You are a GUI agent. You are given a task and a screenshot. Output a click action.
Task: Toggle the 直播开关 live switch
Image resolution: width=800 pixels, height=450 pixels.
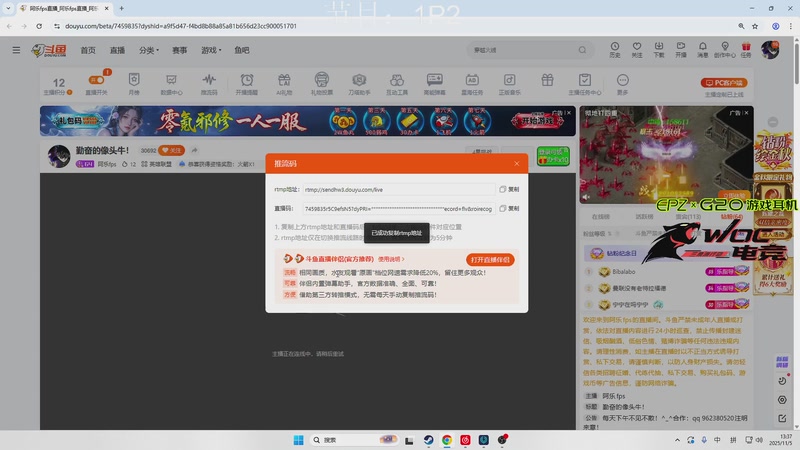[96, 84]
